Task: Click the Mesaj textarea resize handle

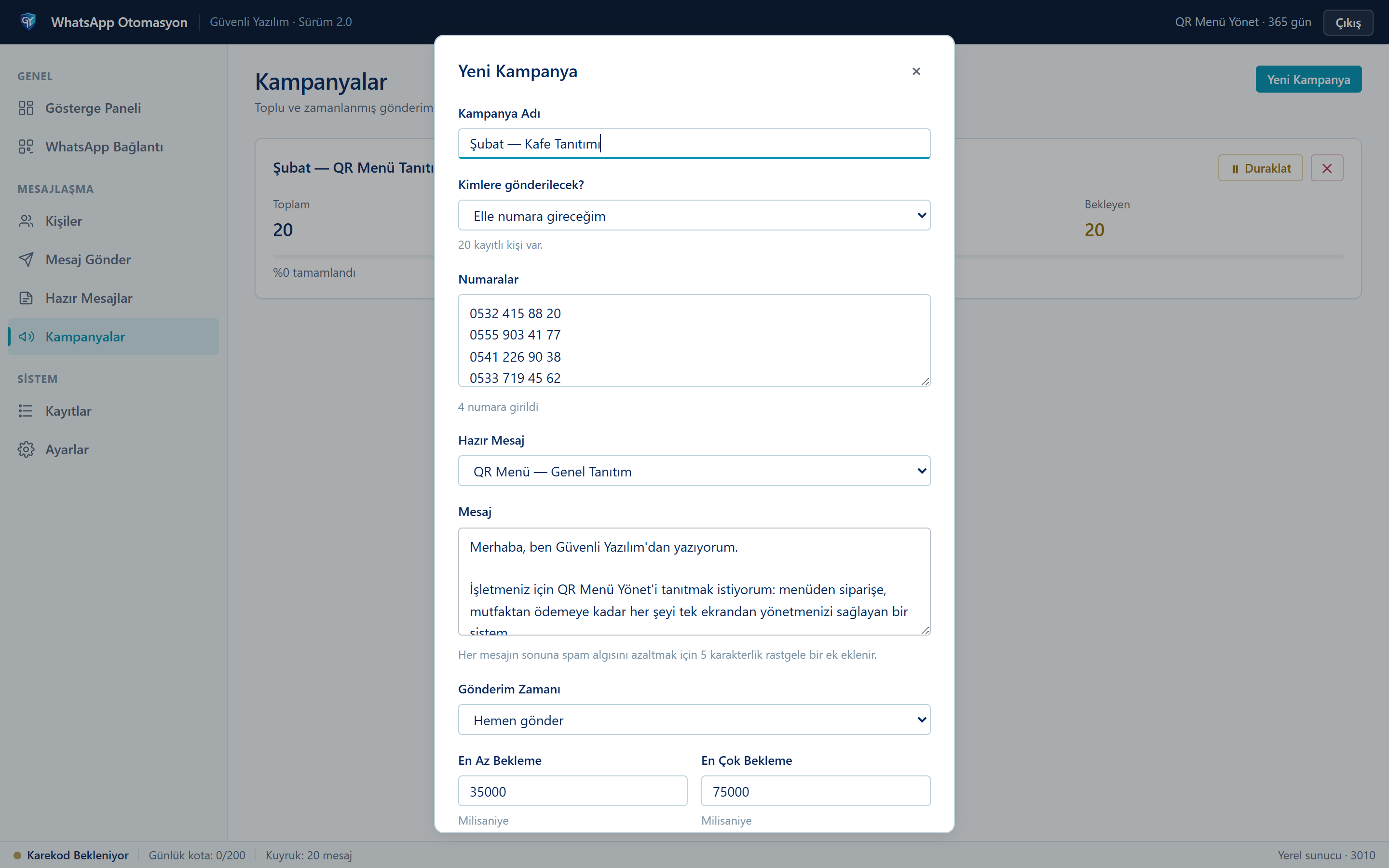Action: pyautogui.click(x=925, y=630)
